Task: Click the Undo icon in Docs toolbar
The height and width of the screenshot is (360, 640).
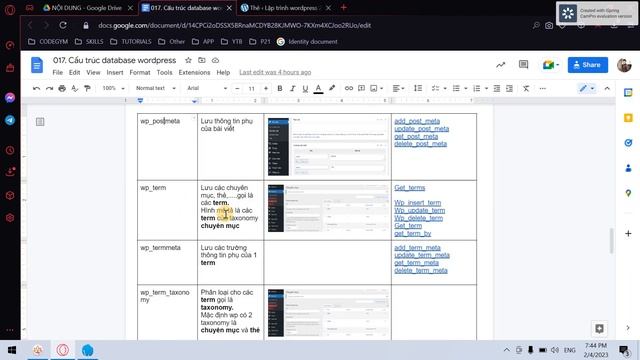Action: coord(36,88)
